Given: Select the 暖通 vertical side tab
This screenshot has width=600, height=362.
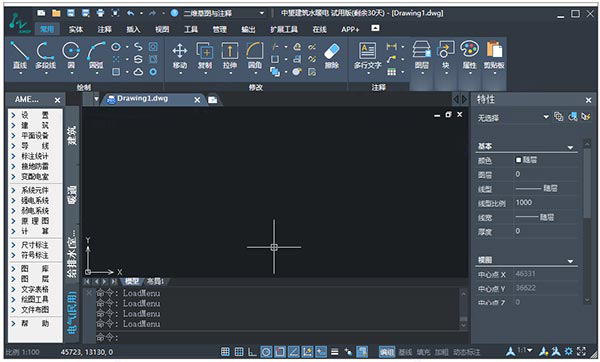Looking at the screenshot, I should click(72, 194).
